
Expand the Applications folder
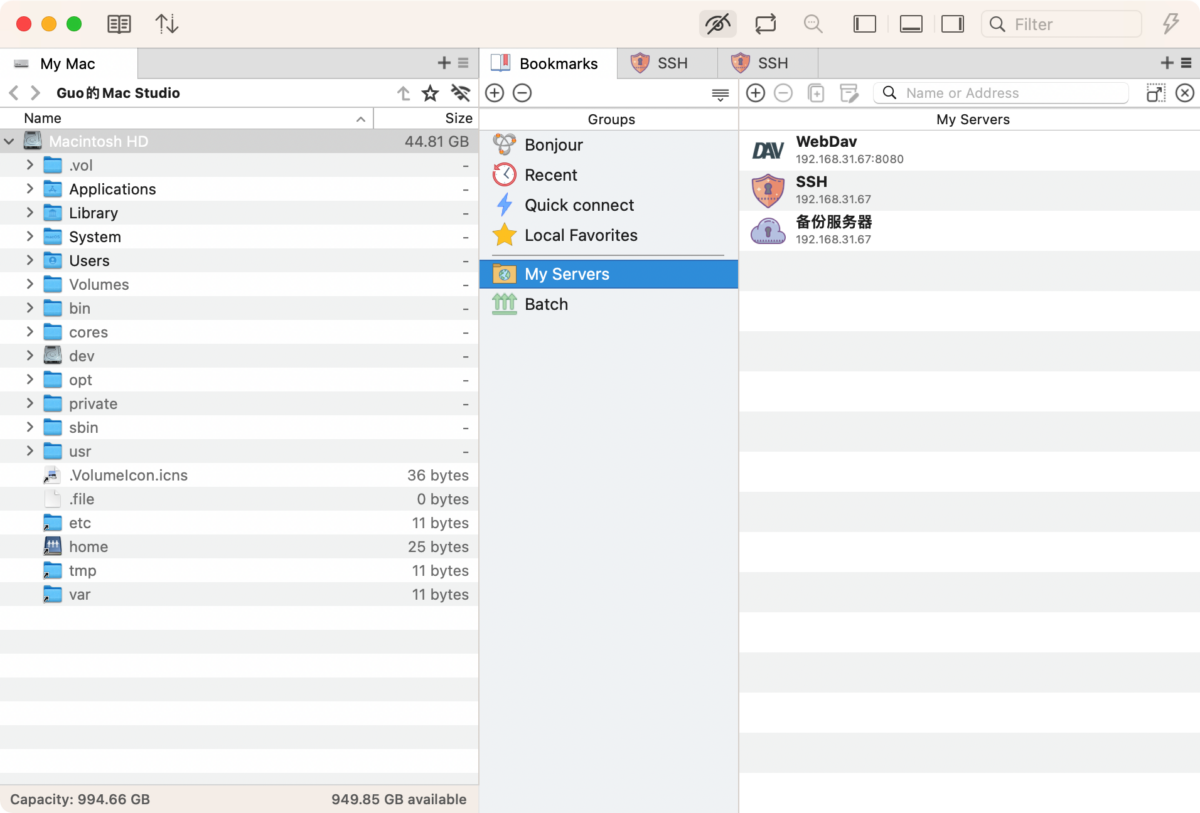point(30,189)
